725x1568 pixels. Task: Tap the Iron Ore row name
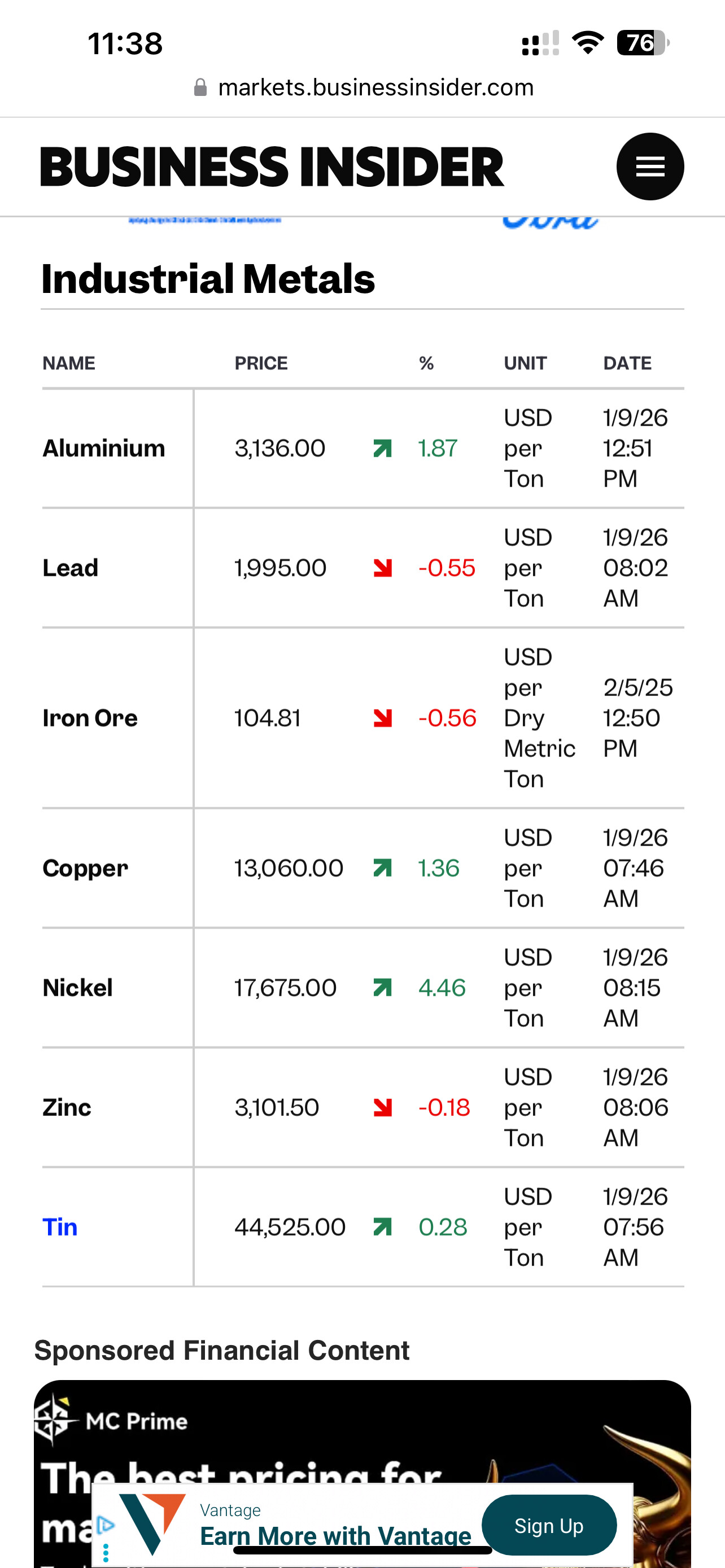click(90, 719)
